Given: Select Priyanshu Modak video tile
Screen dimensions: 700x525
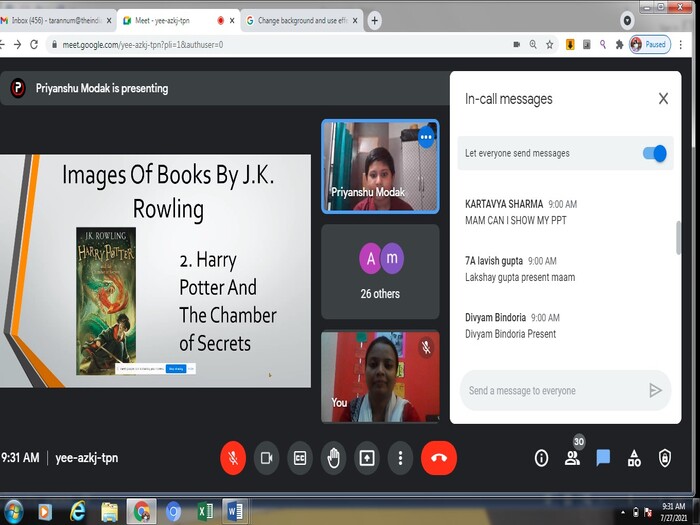Looking at the screenshot, I should (x=380, y=166).
